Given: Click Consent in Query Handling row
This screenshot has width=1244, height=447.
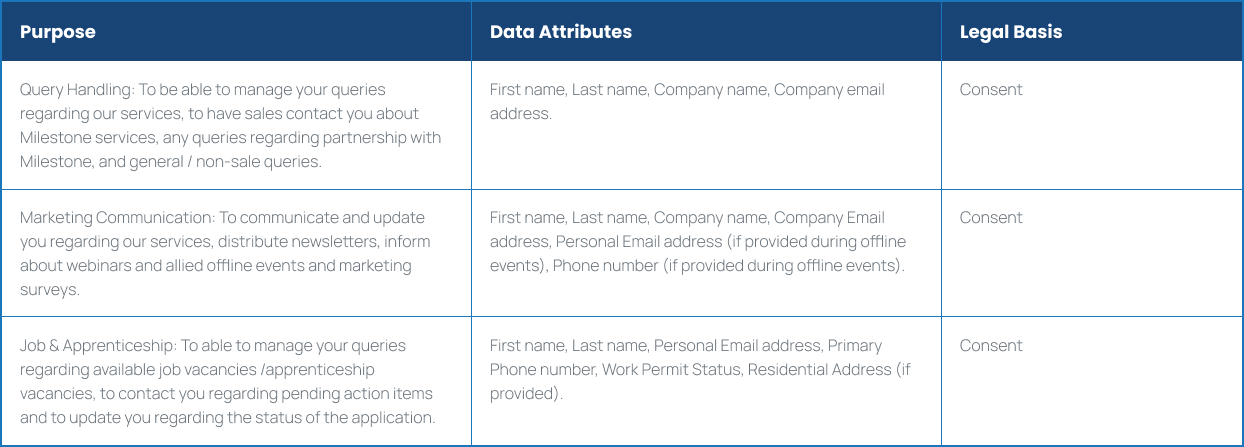Looking at the screenshot, I should (991, 89).
